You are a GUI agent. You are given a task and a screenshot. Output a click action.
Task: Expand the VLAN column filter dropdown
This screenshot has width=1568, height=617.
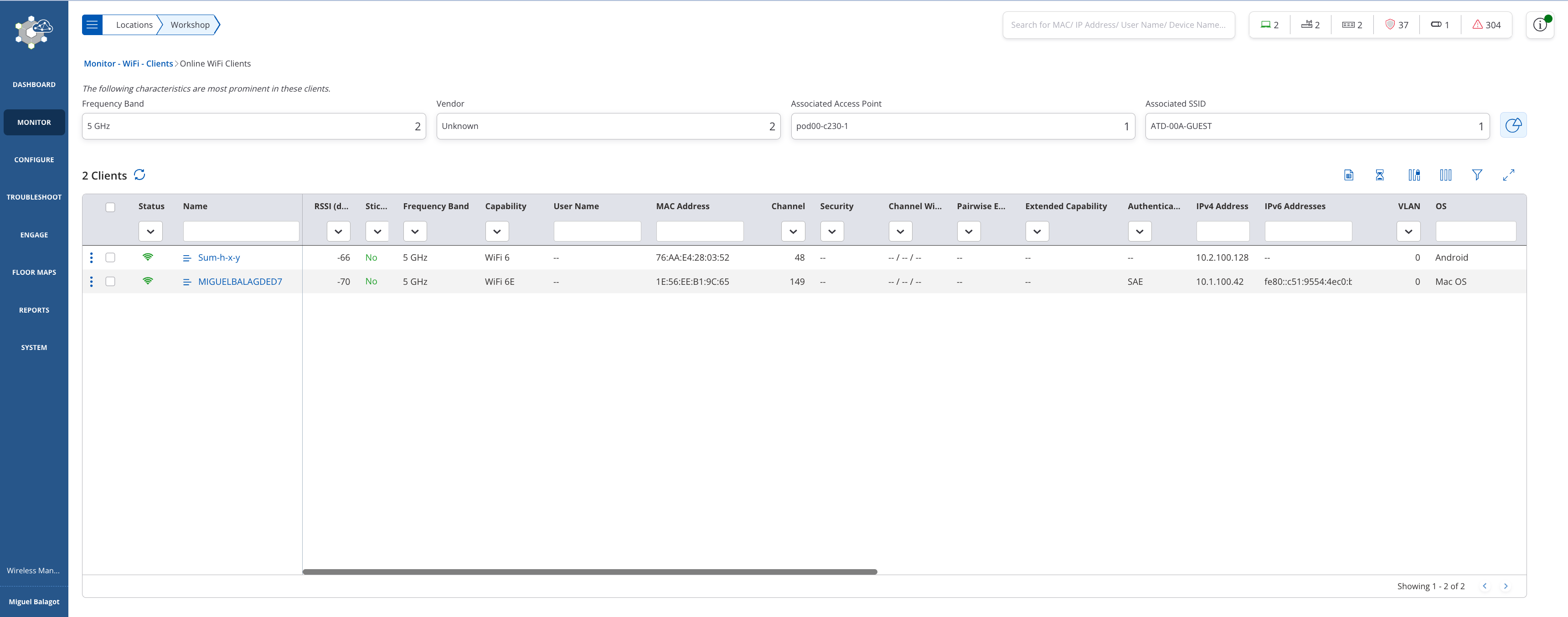click(1408, 231)
